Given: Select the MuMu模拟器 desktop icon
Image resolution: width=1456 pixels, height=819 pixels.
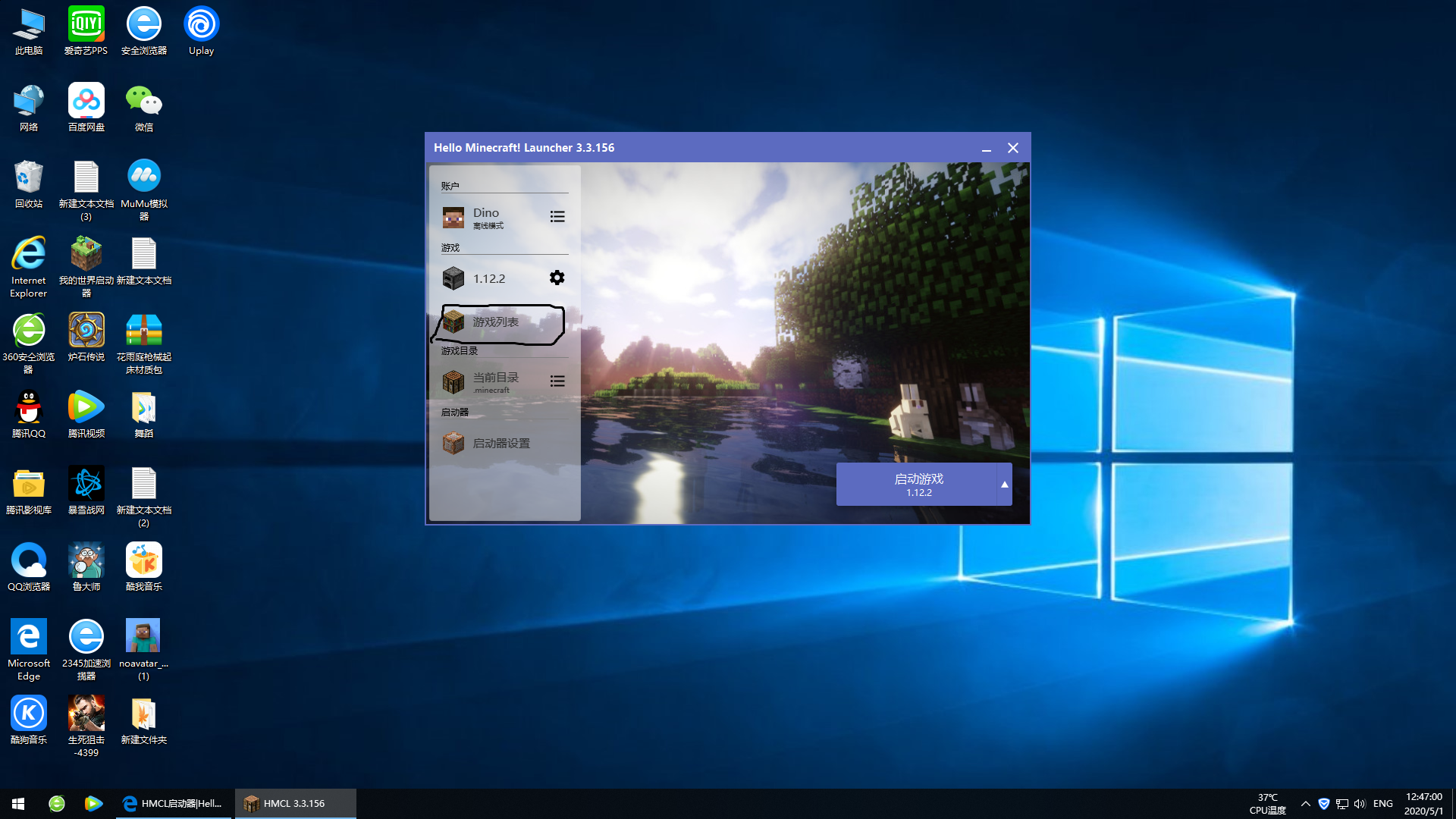Looking at the screenshot, I should click(144, 190).
